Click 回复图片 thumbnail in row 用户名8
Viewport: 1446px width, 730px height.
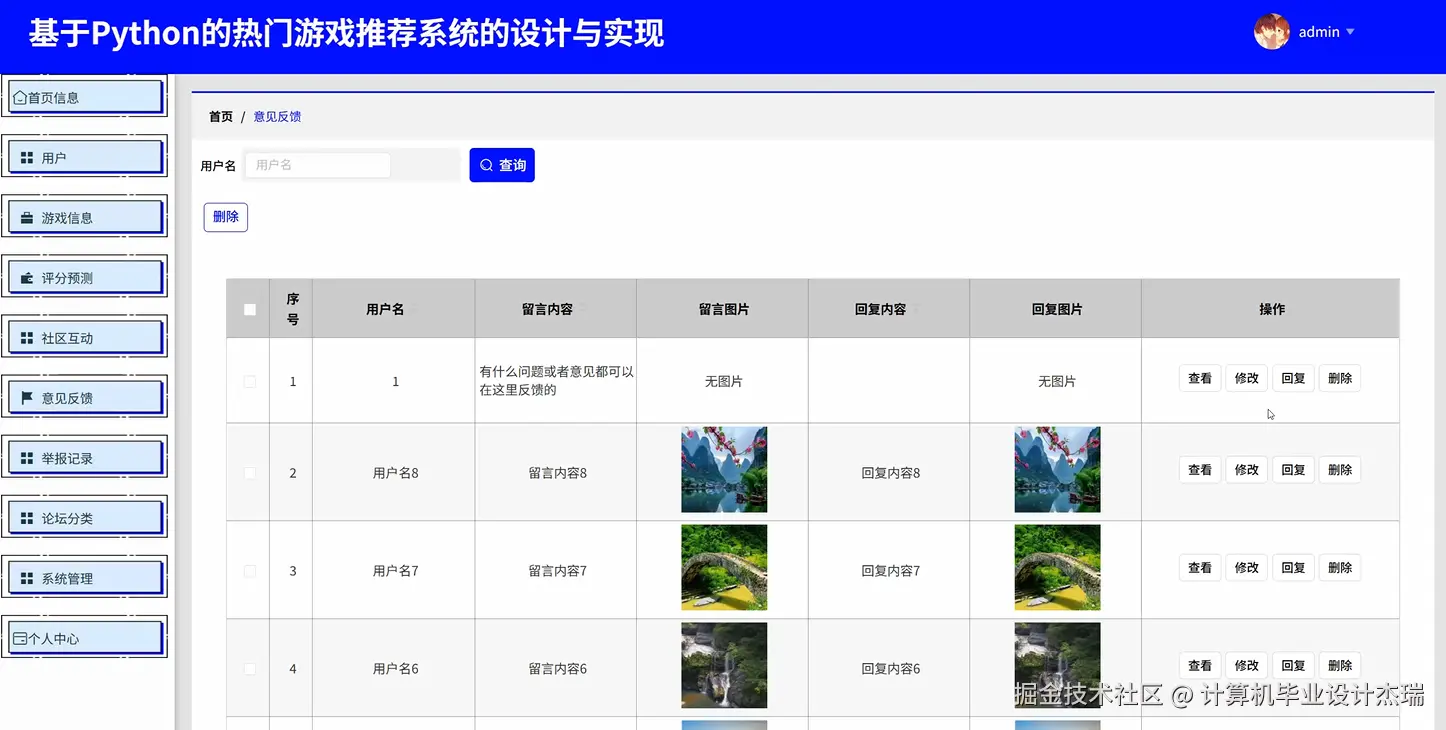coord(1057,470)
